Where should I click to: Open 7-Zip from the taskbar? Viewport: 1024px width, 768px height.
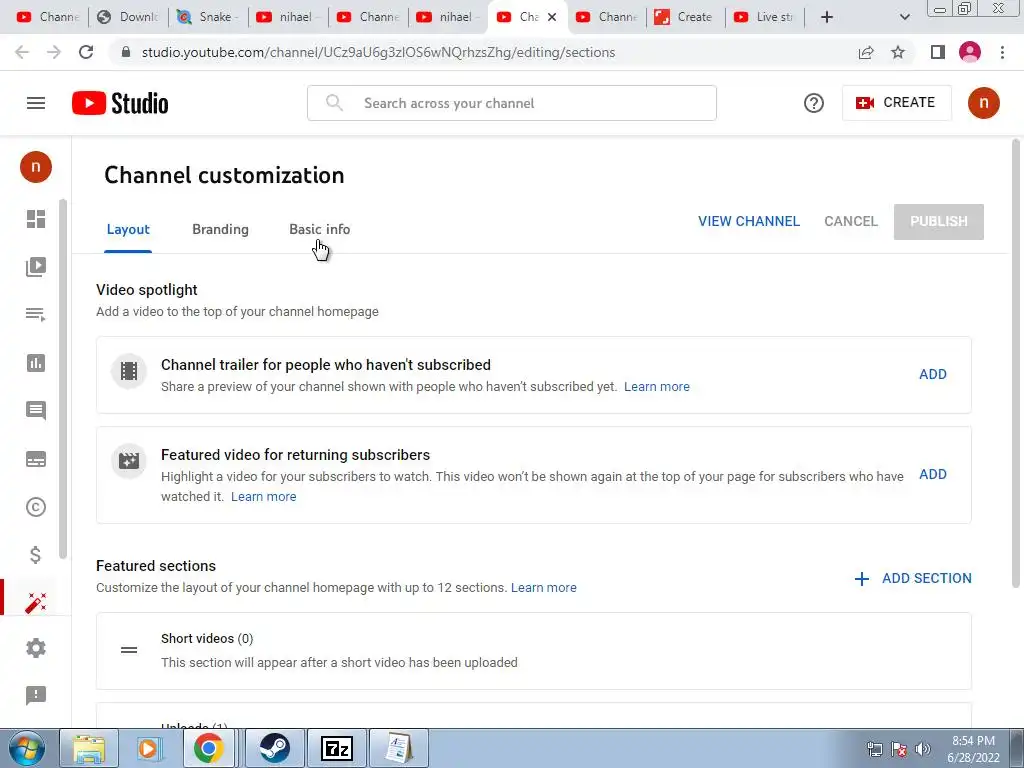coord(337,748)
